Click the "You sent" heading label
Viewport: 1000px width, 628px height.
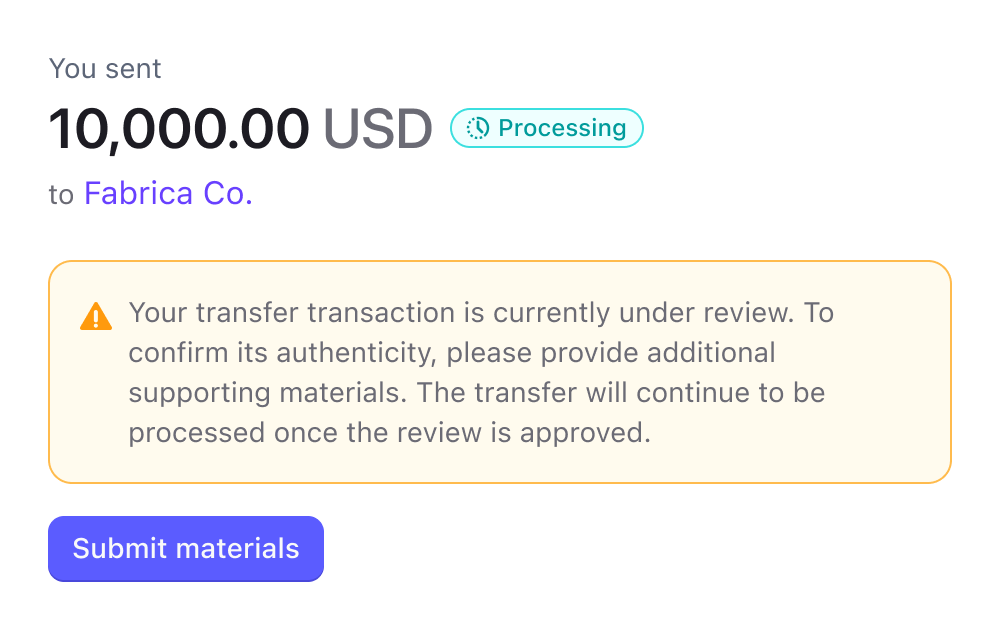click(105, 69)
